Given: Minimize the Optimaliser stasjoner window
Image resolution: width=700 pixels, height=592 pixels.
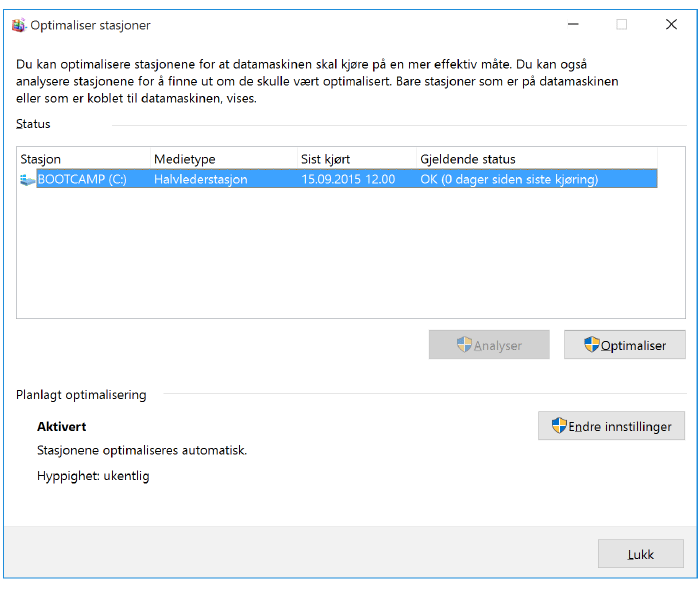Looking at the screenshot, I should (571, 25).
